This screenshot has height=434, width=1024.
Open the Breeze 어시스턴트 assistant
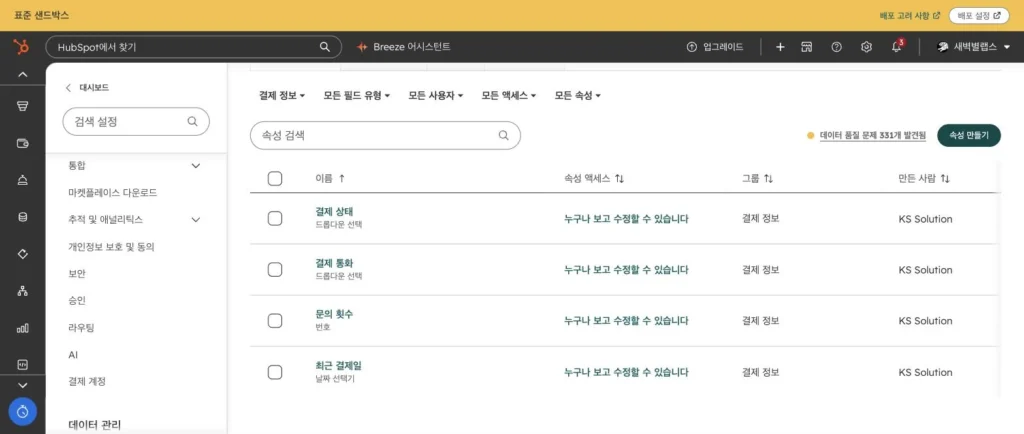pyautogui.click(x=404, y=47)
